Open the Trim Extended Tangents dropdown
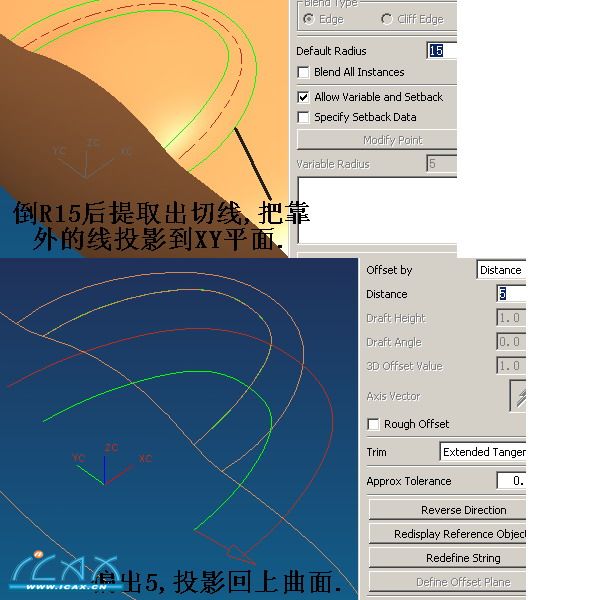The height and width of the screenshot is (600, 600). click(483, 452)
